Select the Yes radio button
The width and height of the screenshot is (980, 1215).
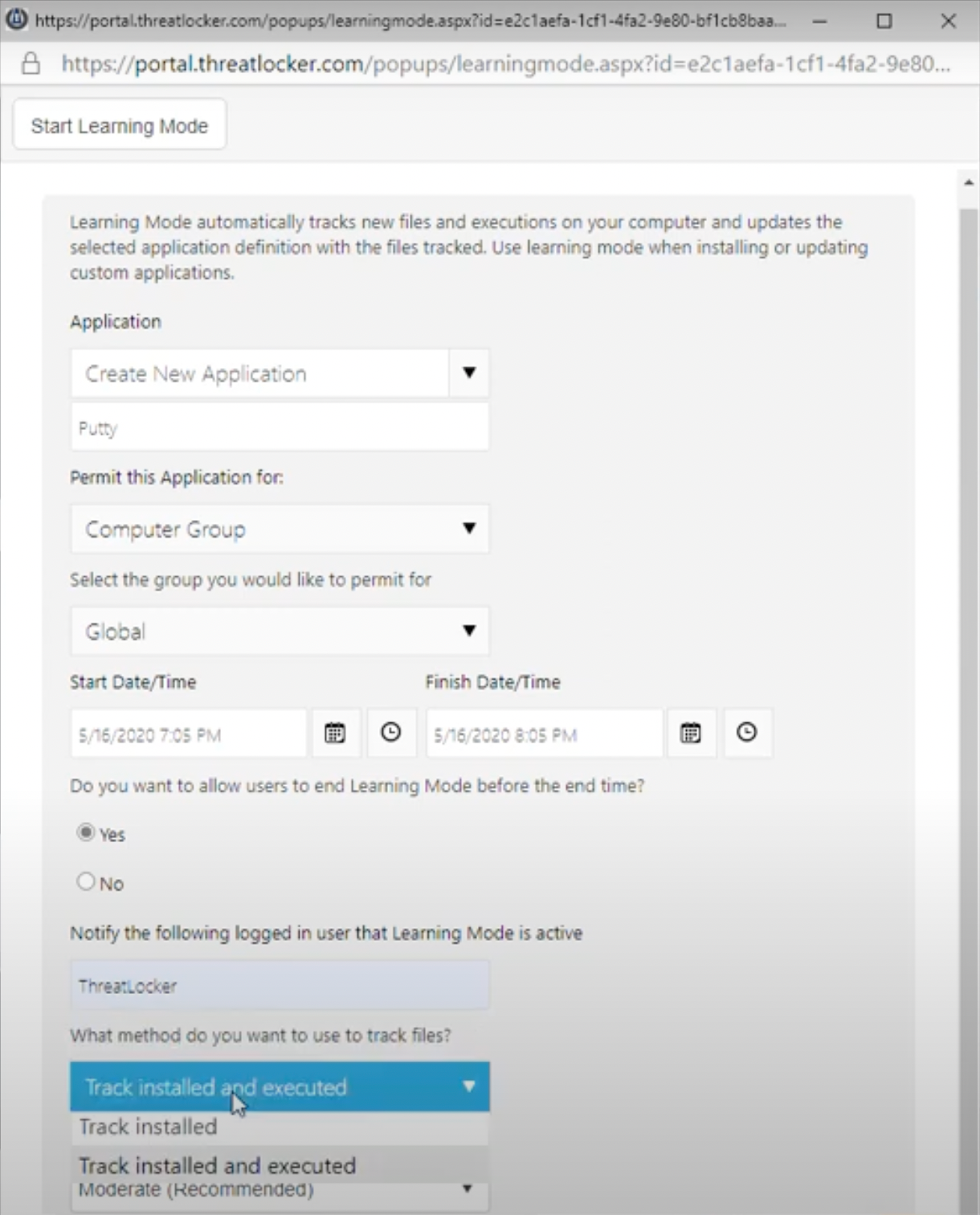tap(85, 832)
